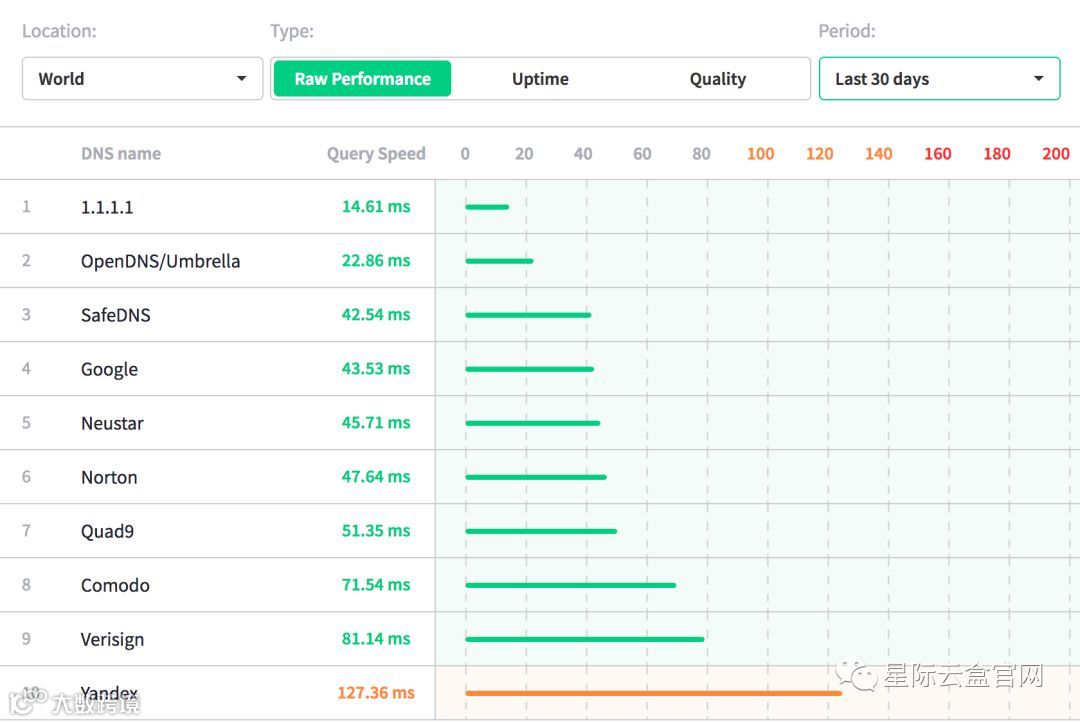Viewport: 1080px width, 723px height.
Task: Click the 40 axis scale label
Action: pyautogui.click(x=583, y=154)
